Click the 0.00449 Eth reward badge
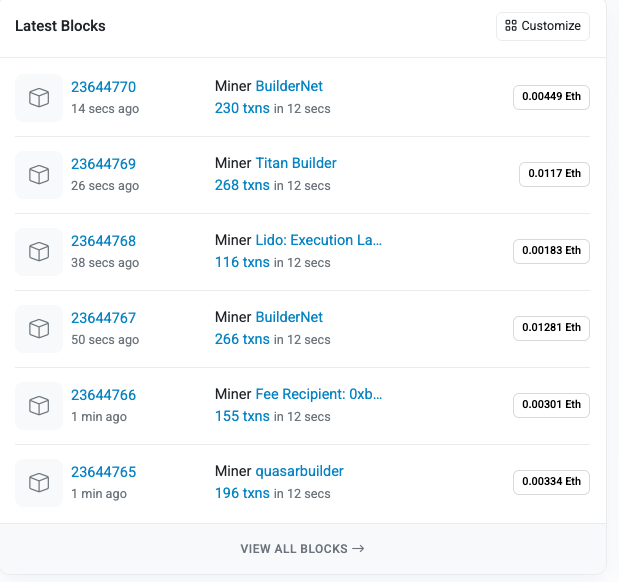 [x=551, y=97]
